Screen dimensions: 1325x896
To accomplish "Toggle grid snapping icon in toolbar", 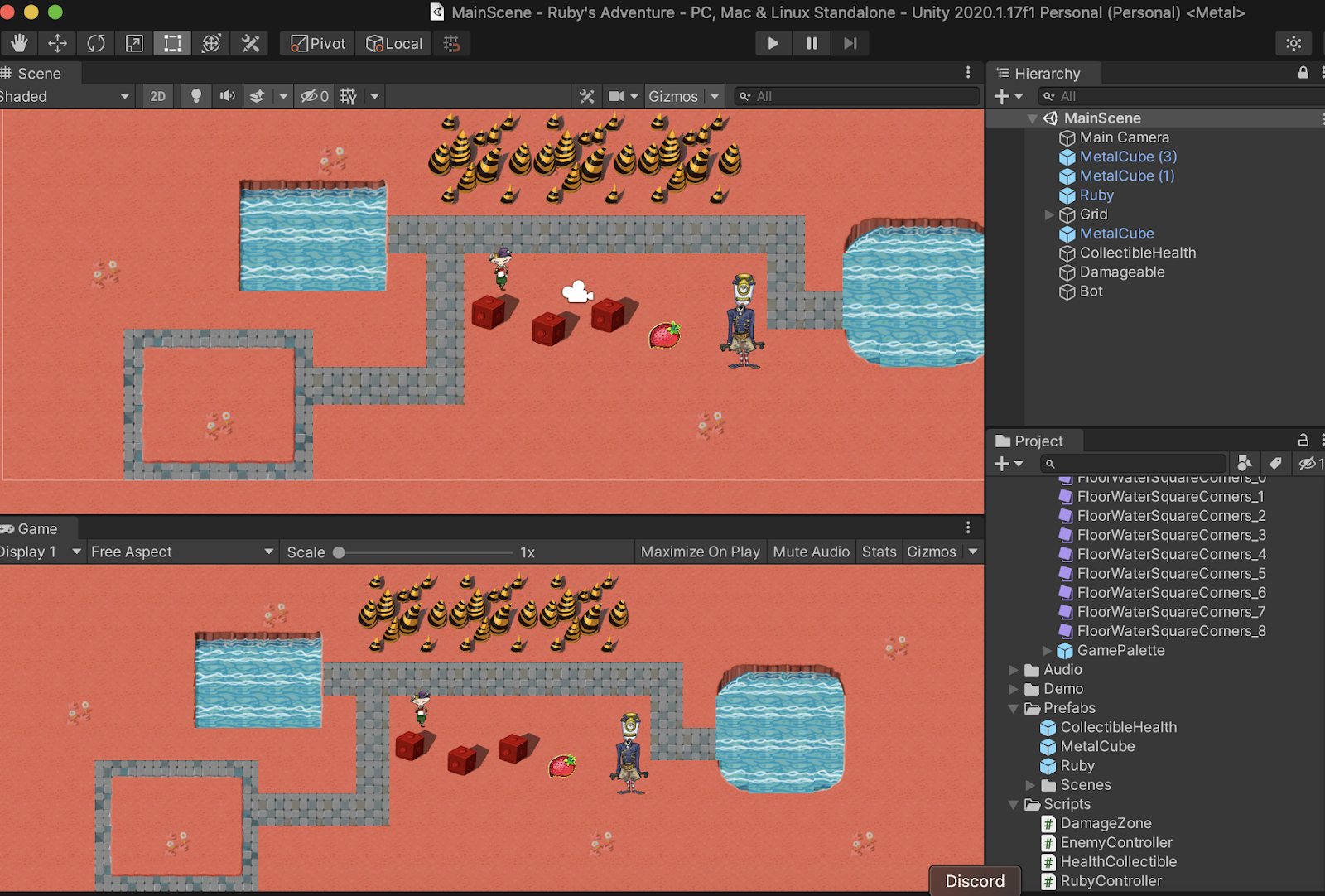I will (451, 43).
